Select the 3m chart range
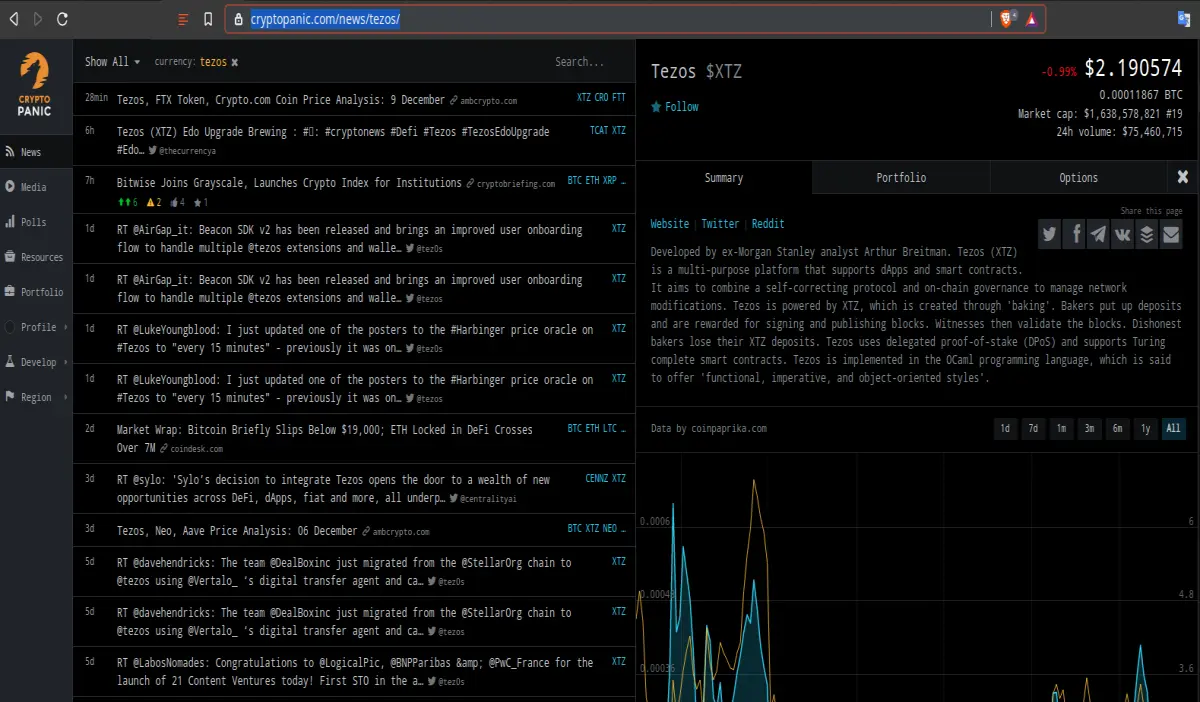 tap(1089, 429)
